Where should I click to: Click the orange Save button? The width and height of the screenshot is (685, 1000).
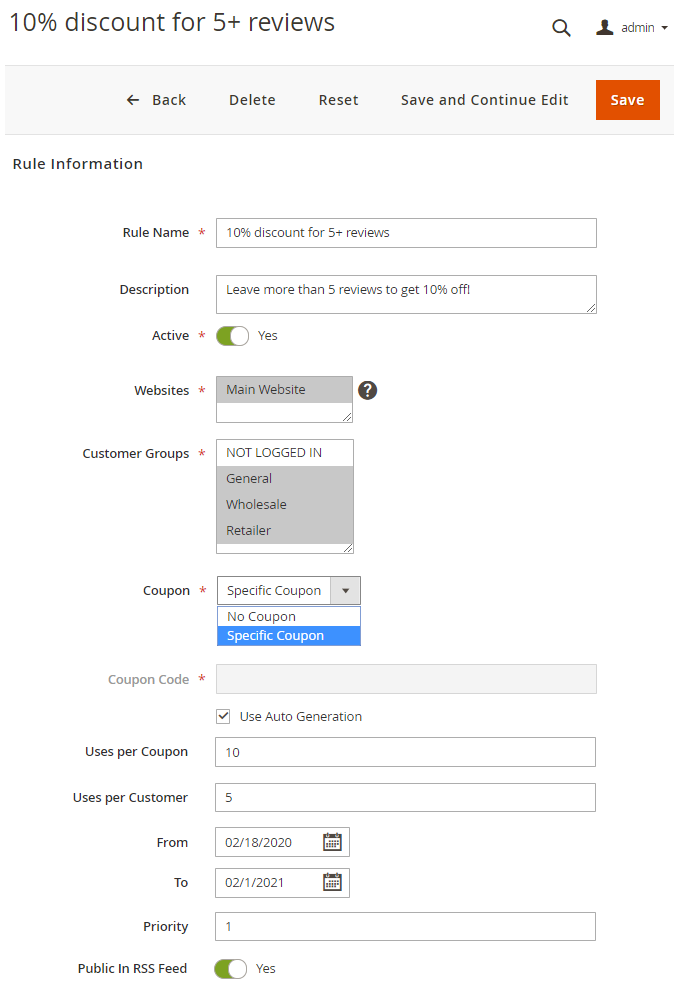[x=627, y=100]
